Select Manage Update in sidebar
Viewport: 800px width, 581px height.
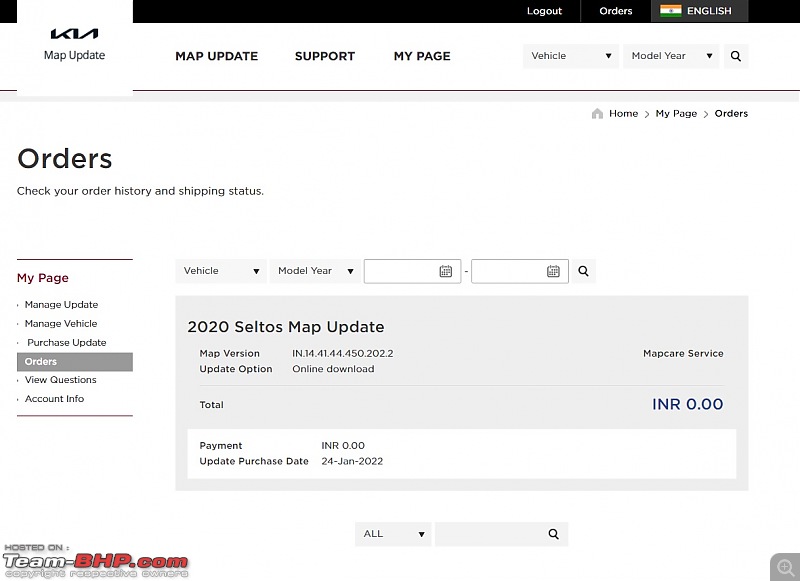(61, 305)
